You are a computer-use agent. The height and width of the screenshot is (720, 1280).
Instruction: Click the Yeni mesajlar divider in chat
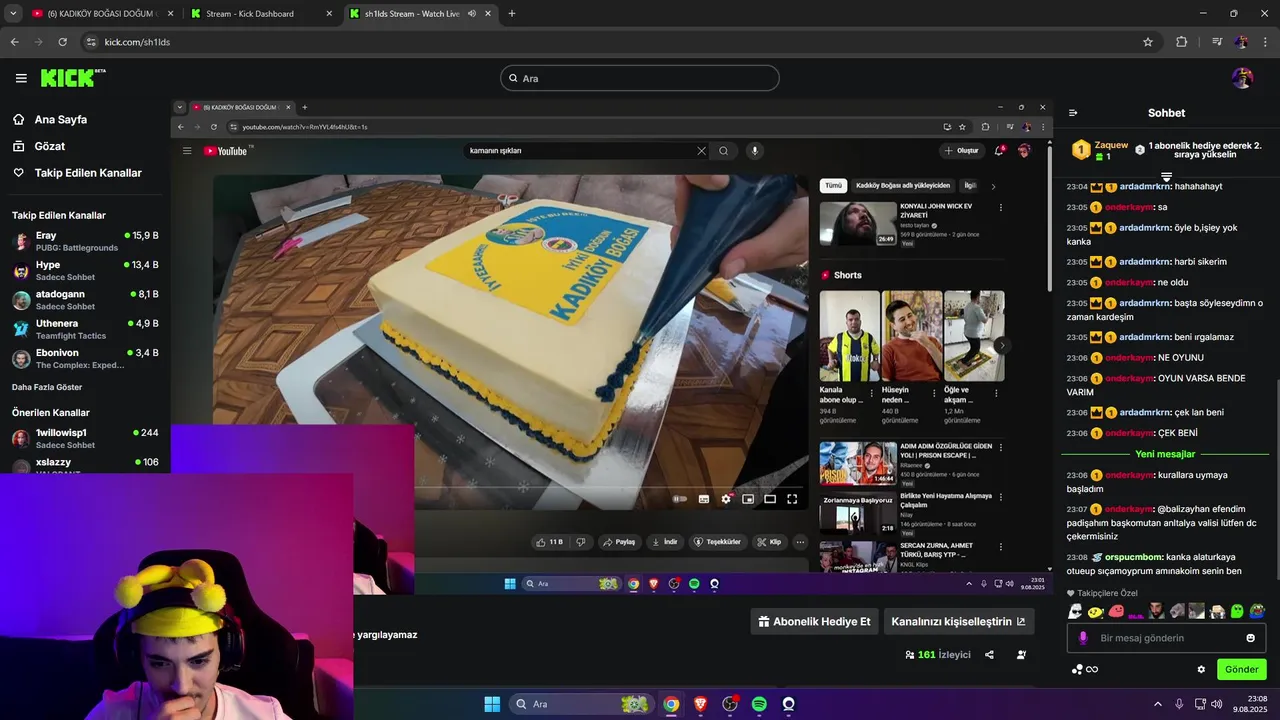(x=1165, y=454)
